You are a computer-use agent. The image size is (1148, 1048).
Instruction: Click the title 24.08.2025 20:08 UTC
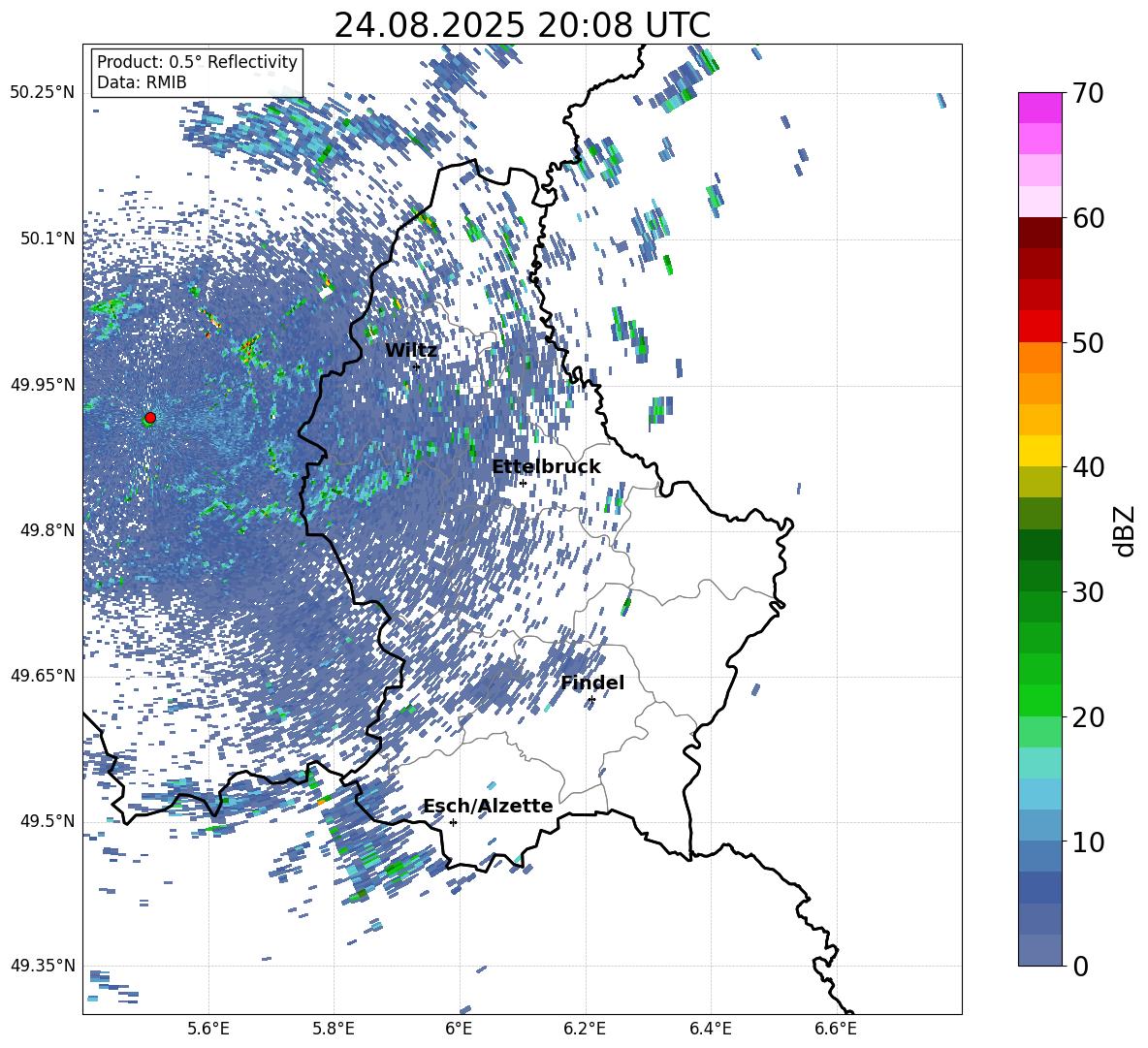click(522, 26)
